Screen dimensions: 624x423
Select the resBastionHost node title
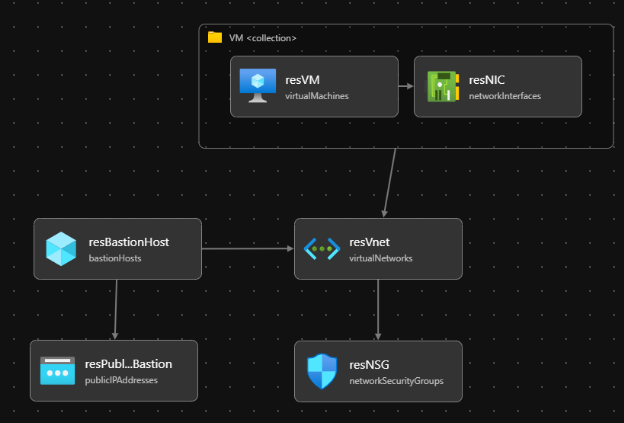click(x=129, y=242)
